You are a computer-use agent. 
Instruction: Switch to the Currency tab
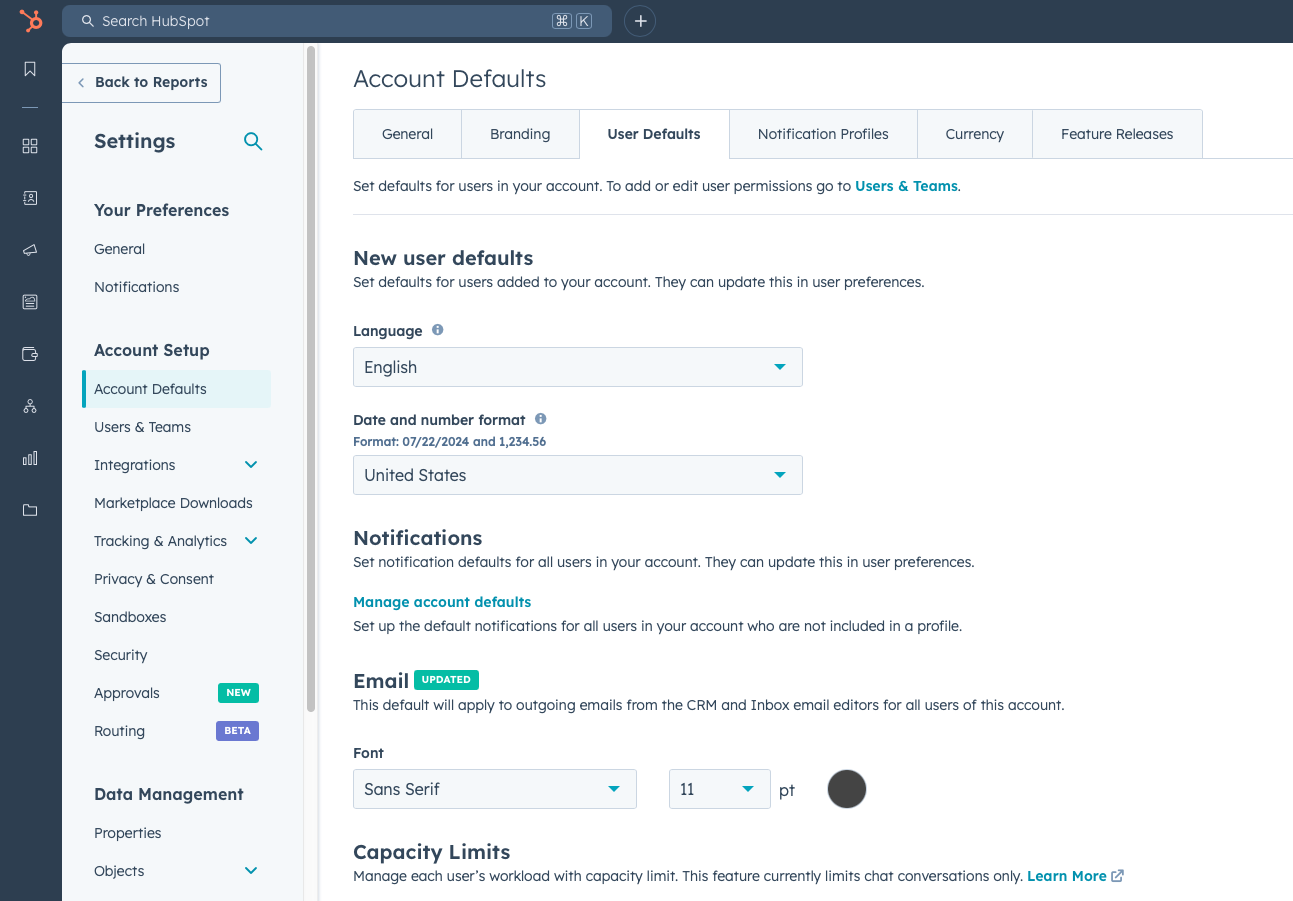click(x=975, y=134)
